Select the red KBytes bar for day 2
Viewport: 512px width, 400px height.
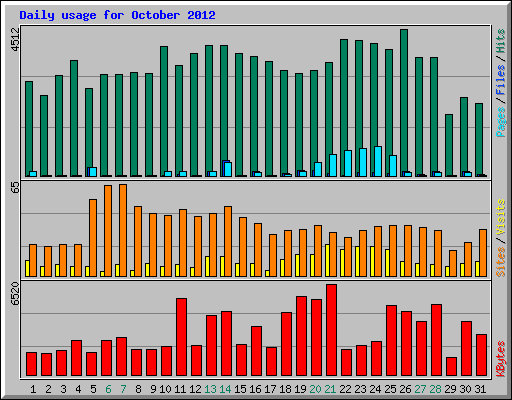tap(47, 364)
